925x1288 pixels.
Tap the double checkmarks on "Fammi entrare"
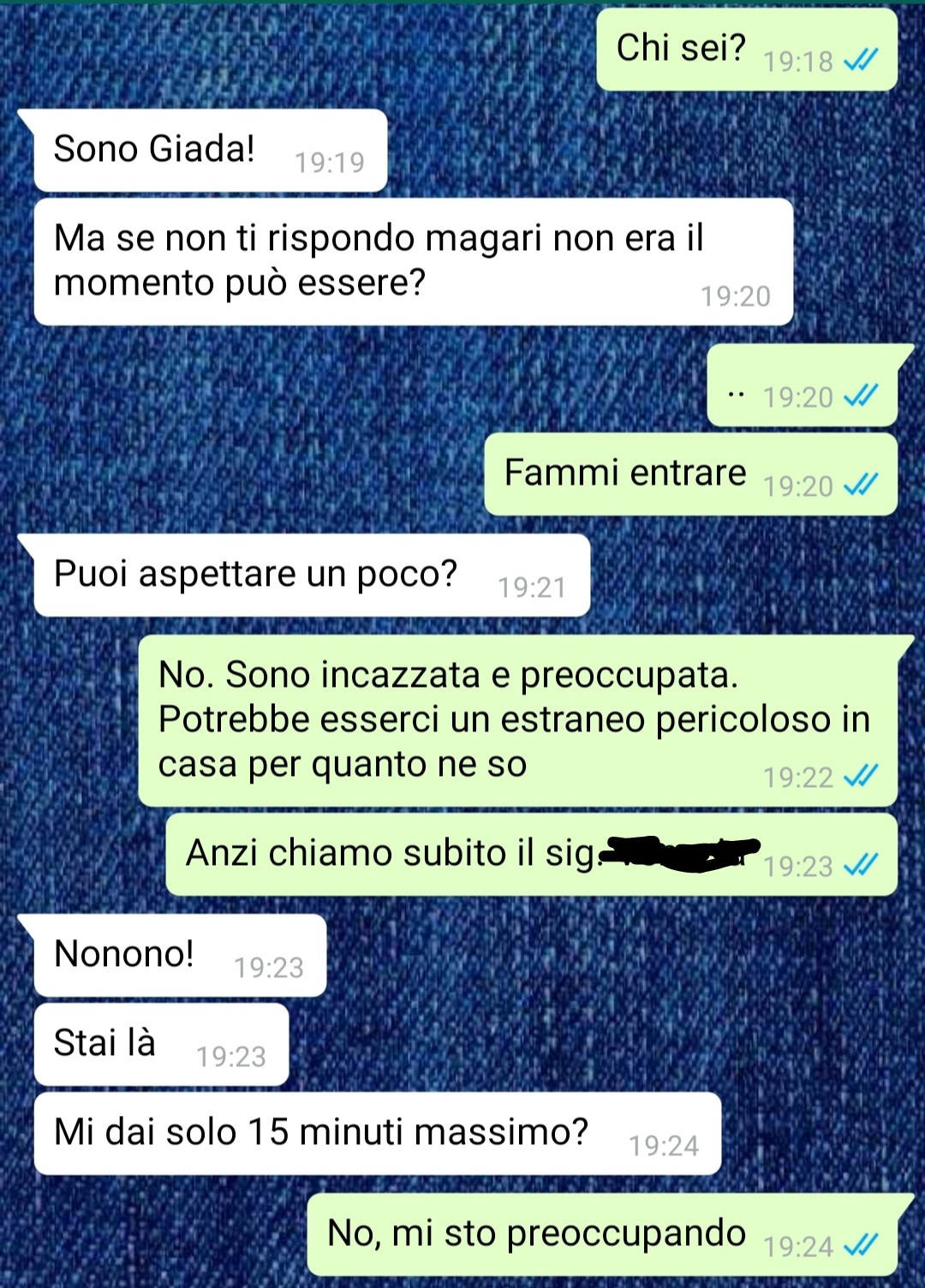(x=861, y=485)
